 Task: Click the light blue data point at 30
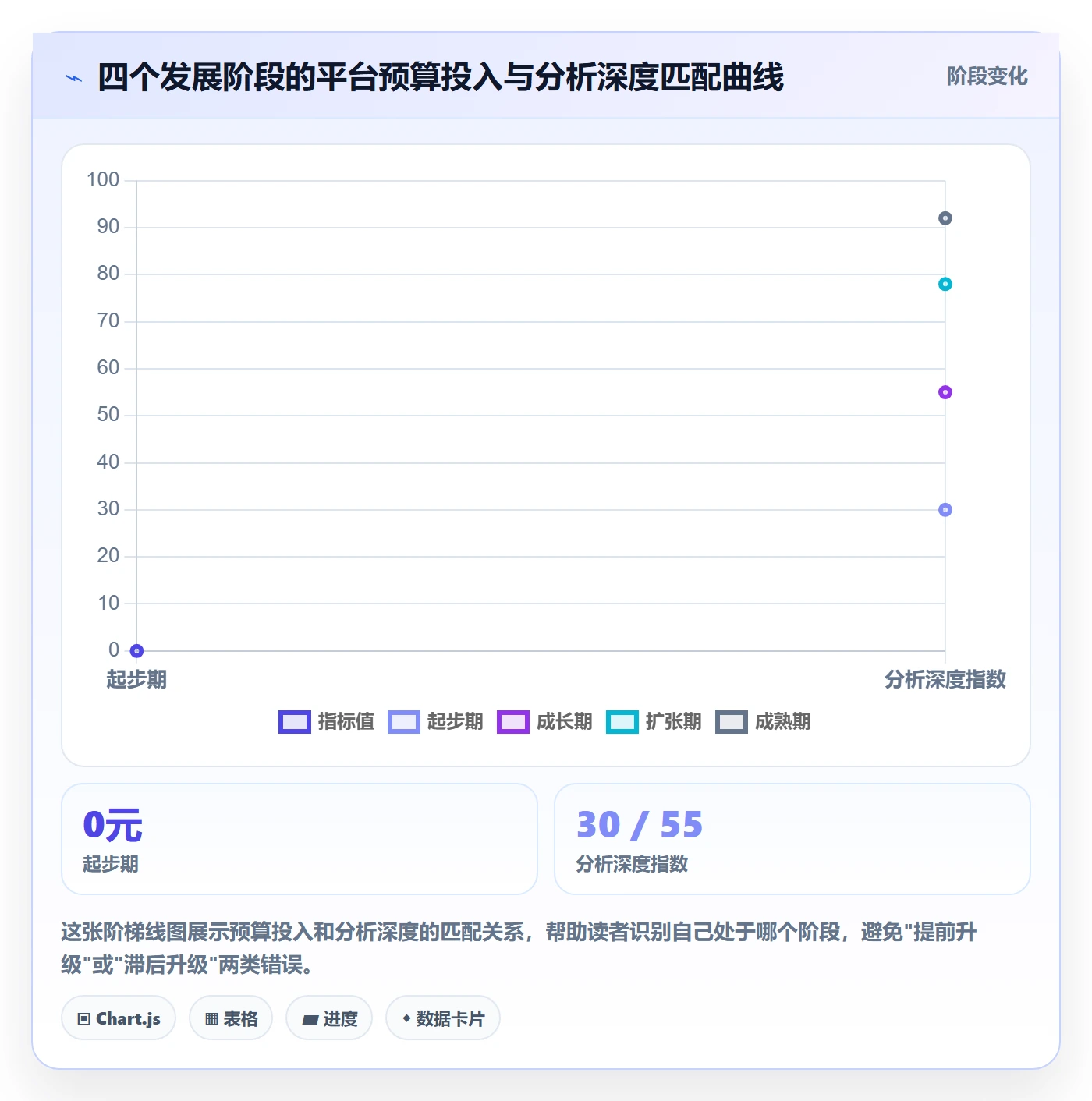tap(945, 510)
